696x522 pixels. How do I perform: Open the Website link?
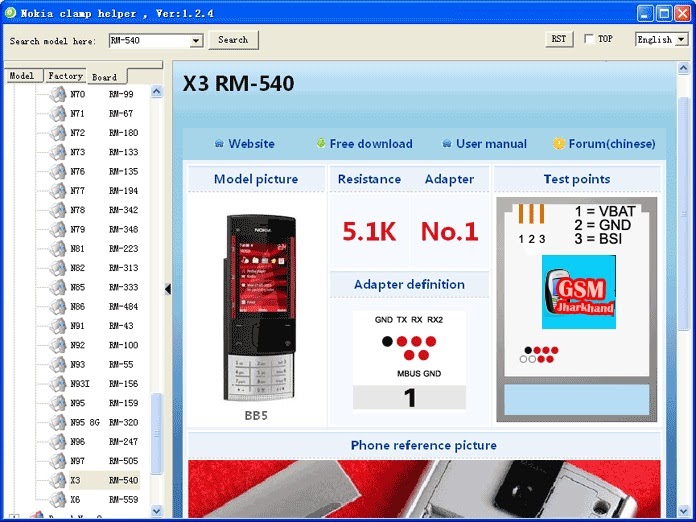pyautogui.click(x=251, y=144)
